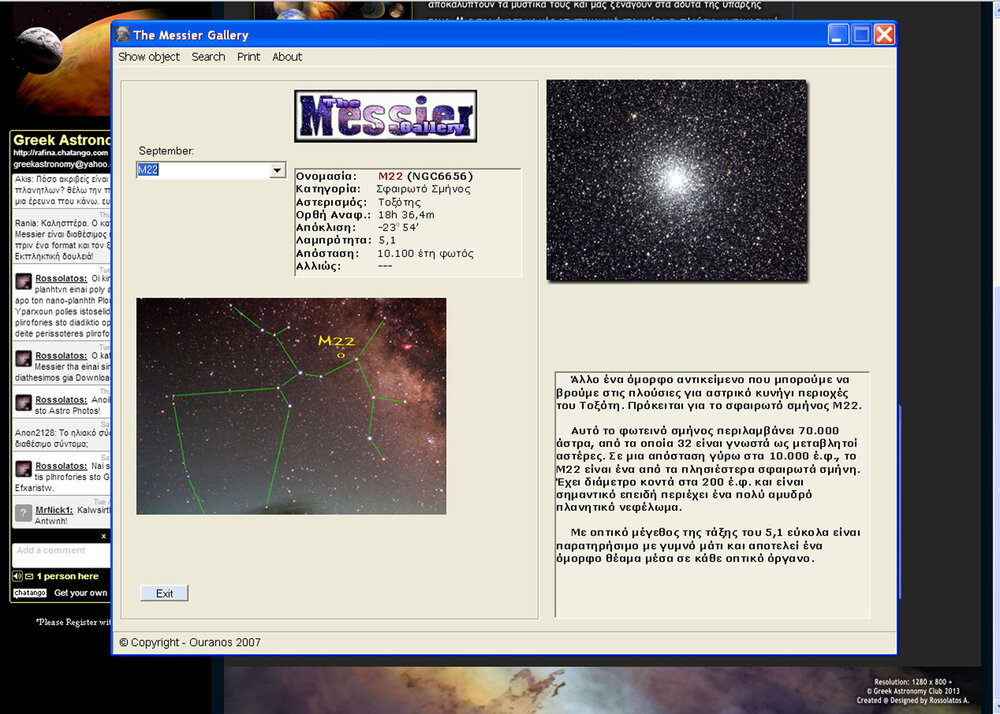This screenshot has height=714, width=1000.
Task: Open the first Rossolatos username link
Action: [x=62, y=280]
